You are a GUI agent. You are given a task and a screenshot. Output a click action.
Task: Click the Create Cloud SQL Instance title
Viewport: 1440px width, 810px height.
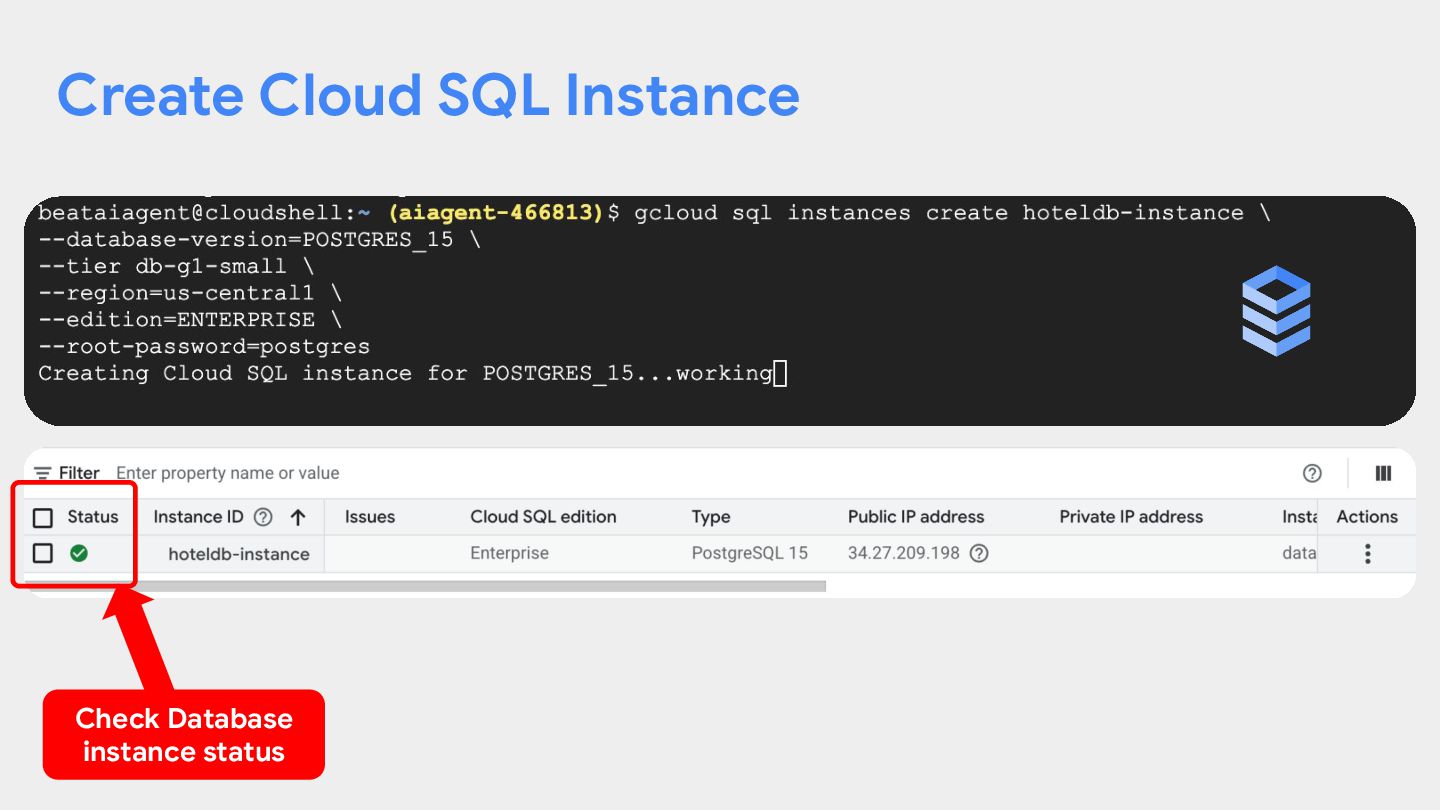428,95
